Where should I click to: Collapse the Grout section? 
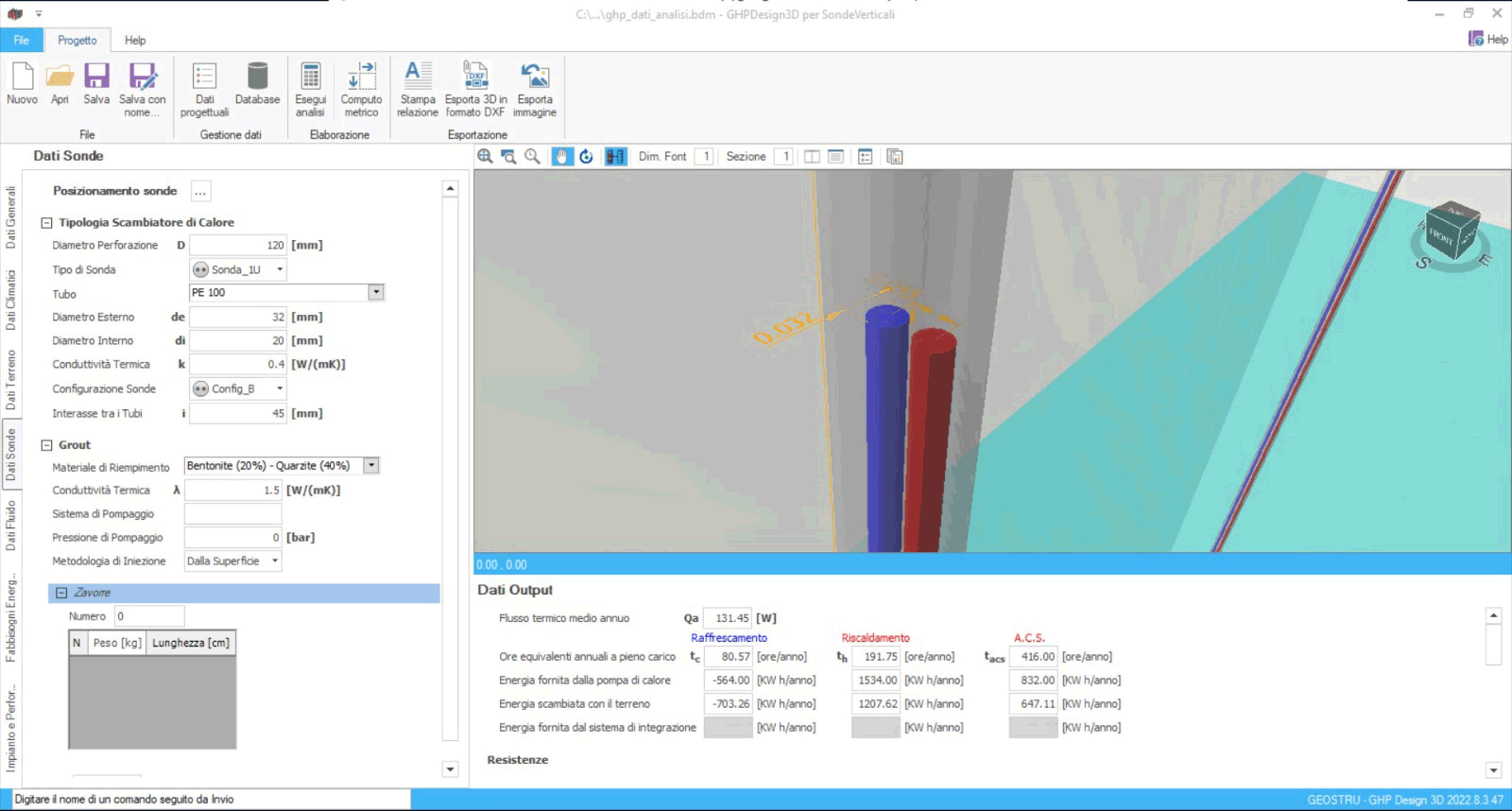[46, 445]
